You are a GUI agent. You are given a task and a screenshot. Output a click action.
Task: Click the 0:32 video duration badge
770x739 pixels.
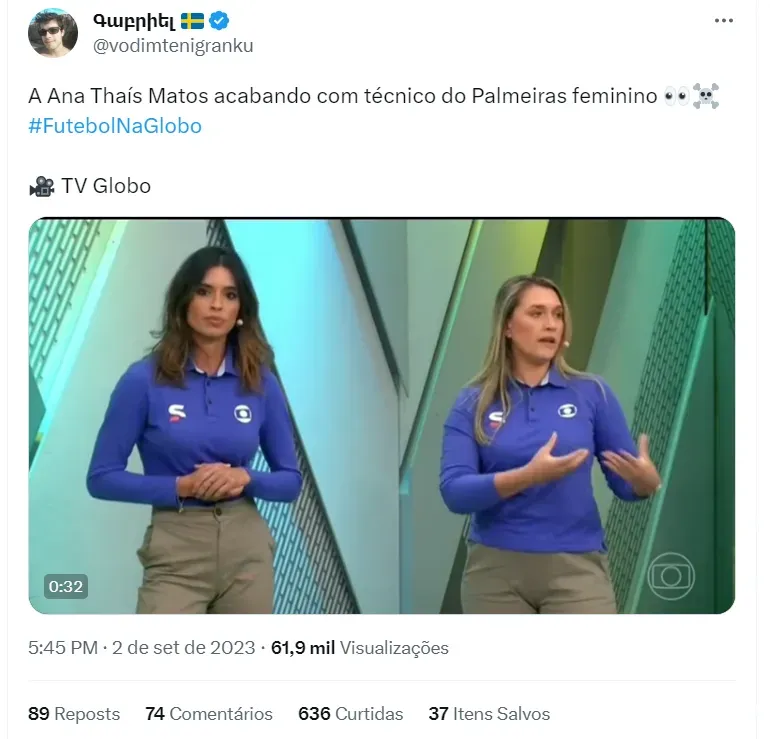(66, 586)
